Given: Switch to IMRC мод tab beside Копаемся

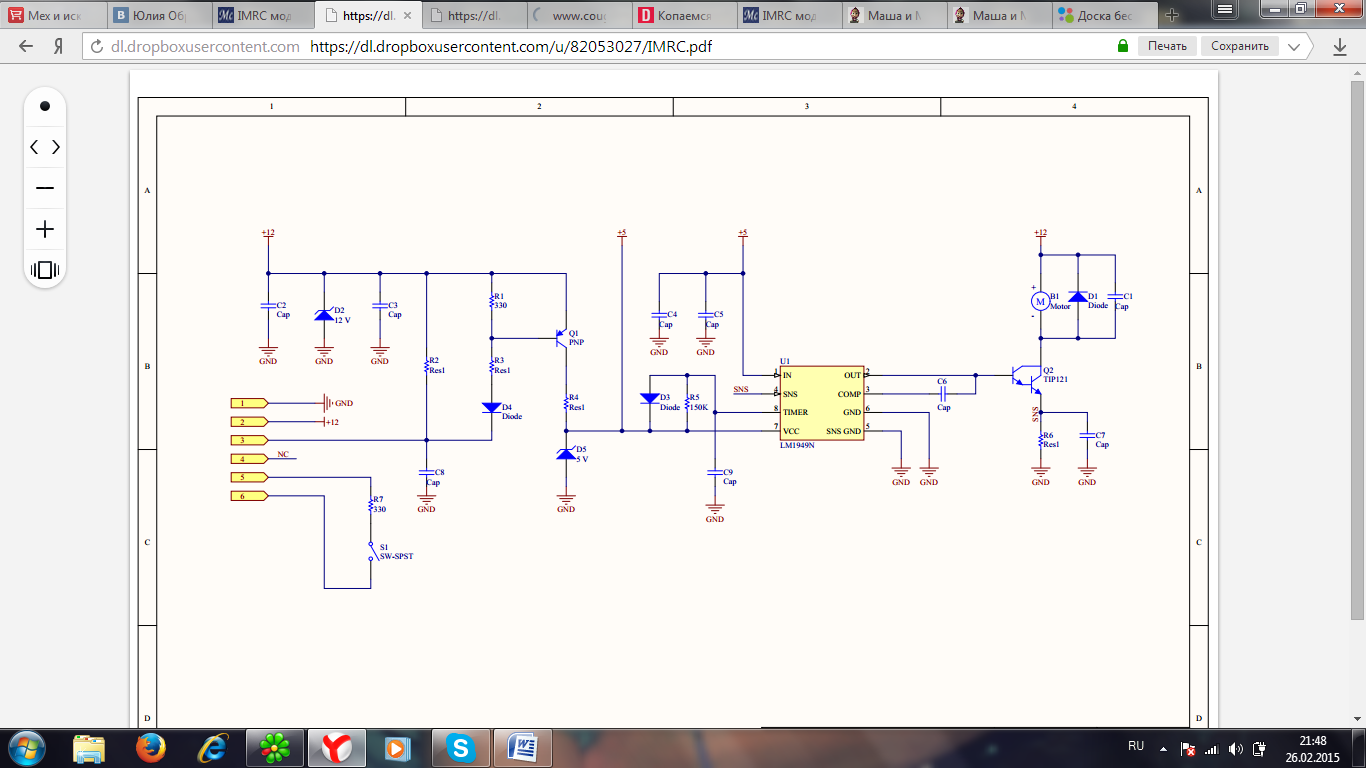Looking at the screenshot, I should 790,15.
